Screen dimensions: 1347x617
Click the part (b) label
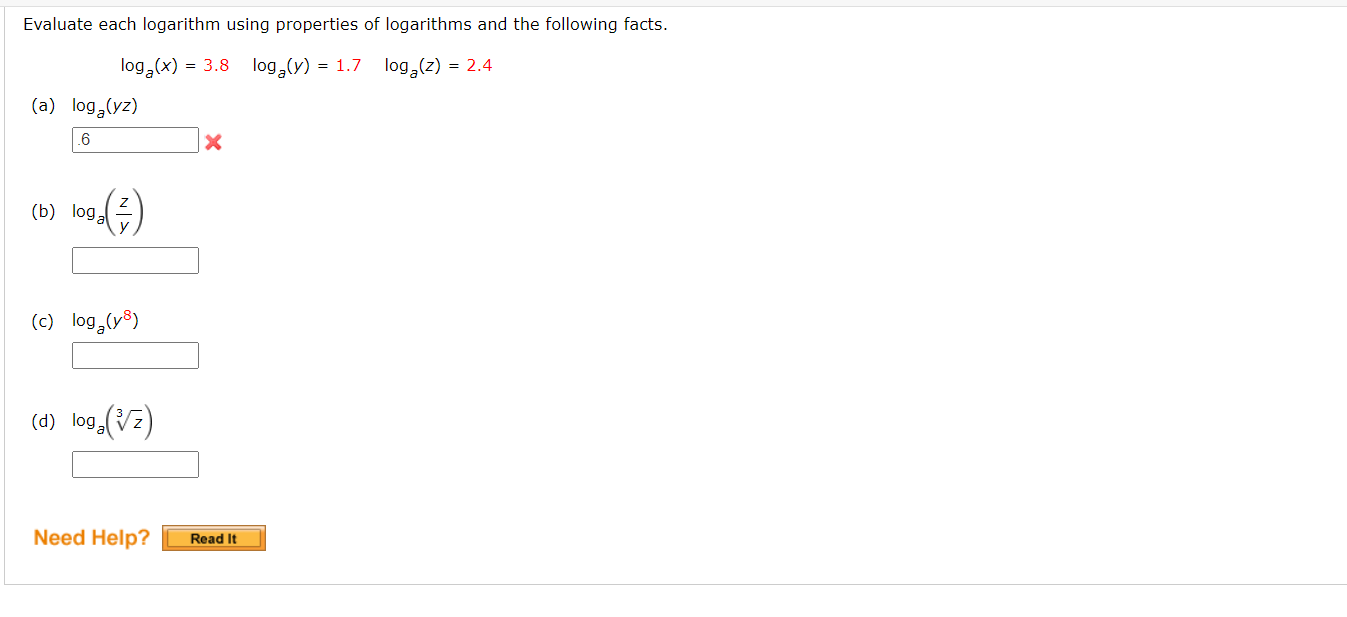coord(42,210)
